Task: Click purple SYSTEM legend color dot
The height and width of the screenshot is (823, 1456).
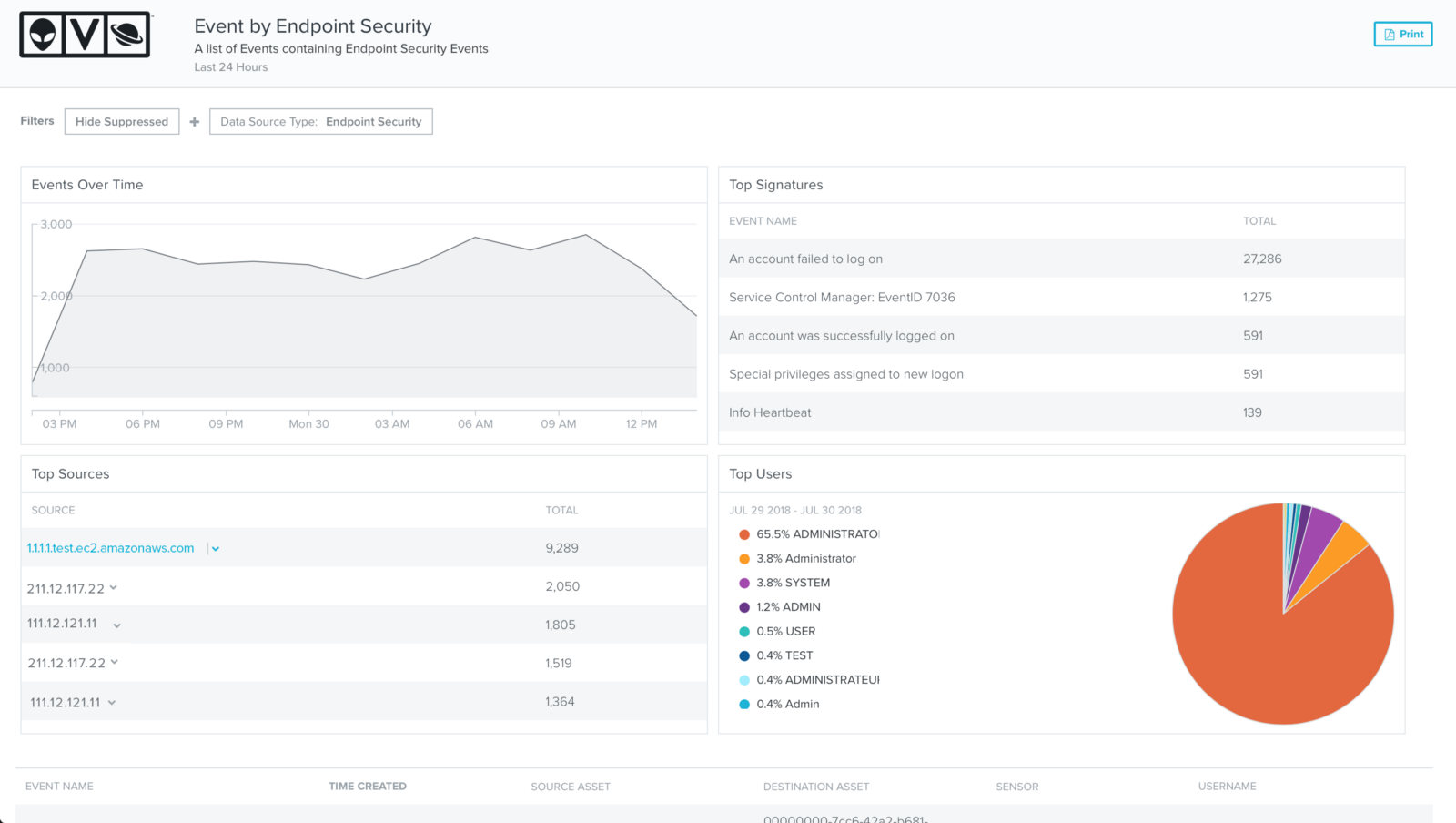Action: point(744,583)
